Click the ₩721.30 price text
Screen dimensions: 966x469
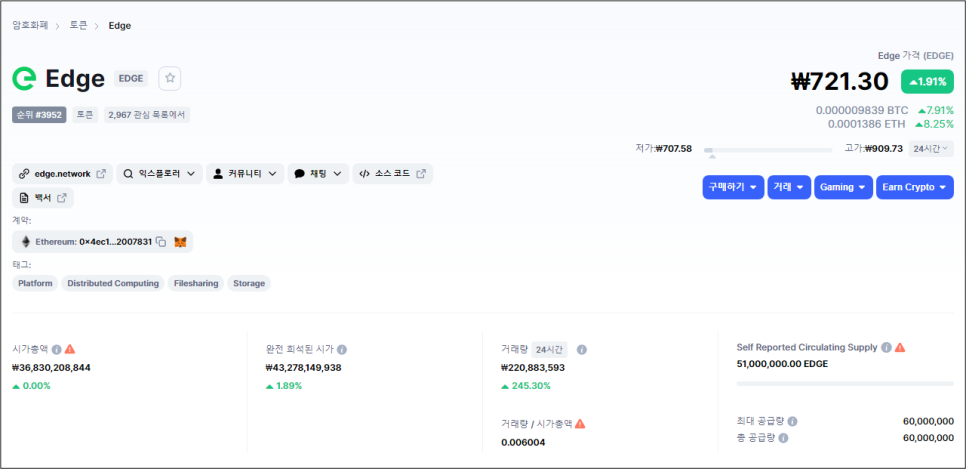840,81
